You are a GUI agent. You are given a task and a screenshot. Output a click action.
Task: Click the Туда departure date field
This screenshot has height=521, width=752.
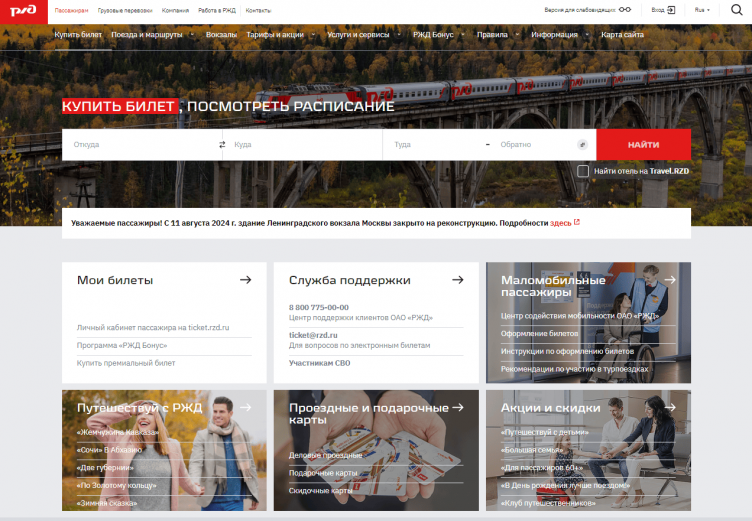pyautogui.click(x=434, y=144)
